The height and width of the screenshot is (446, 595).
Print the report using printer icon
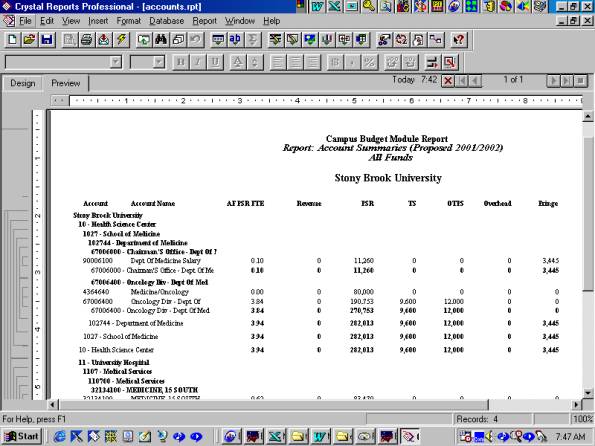tap(87, 39)
